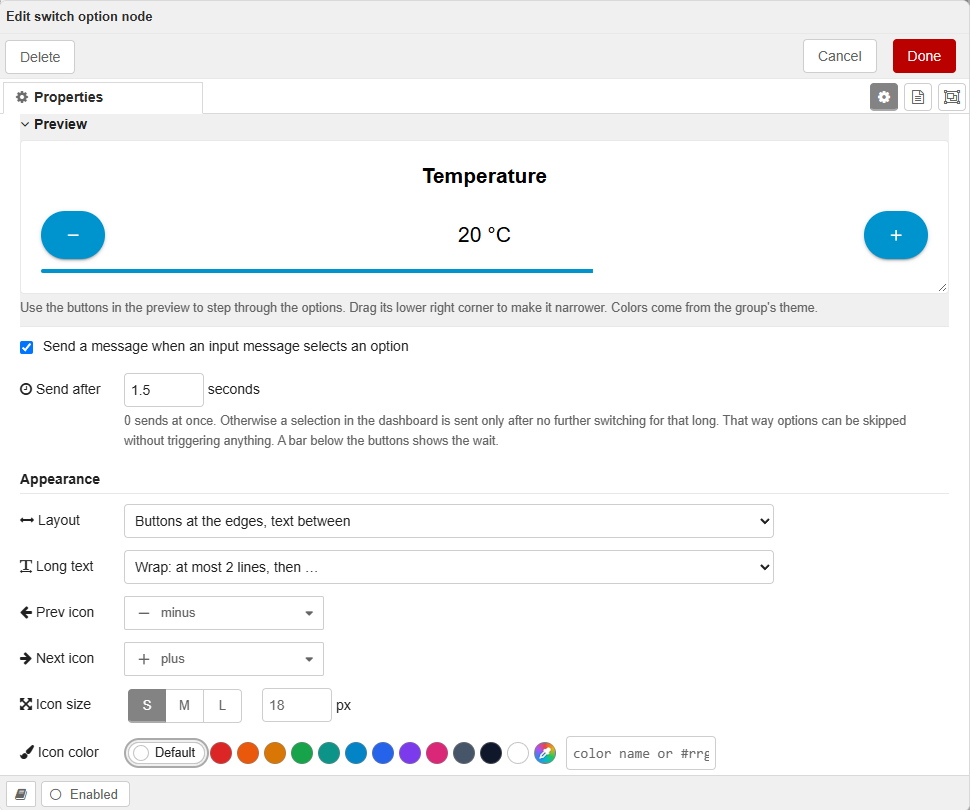Open node properties gear icon
The width and height of the screenshot is (970, 810).
click(883, 97)
